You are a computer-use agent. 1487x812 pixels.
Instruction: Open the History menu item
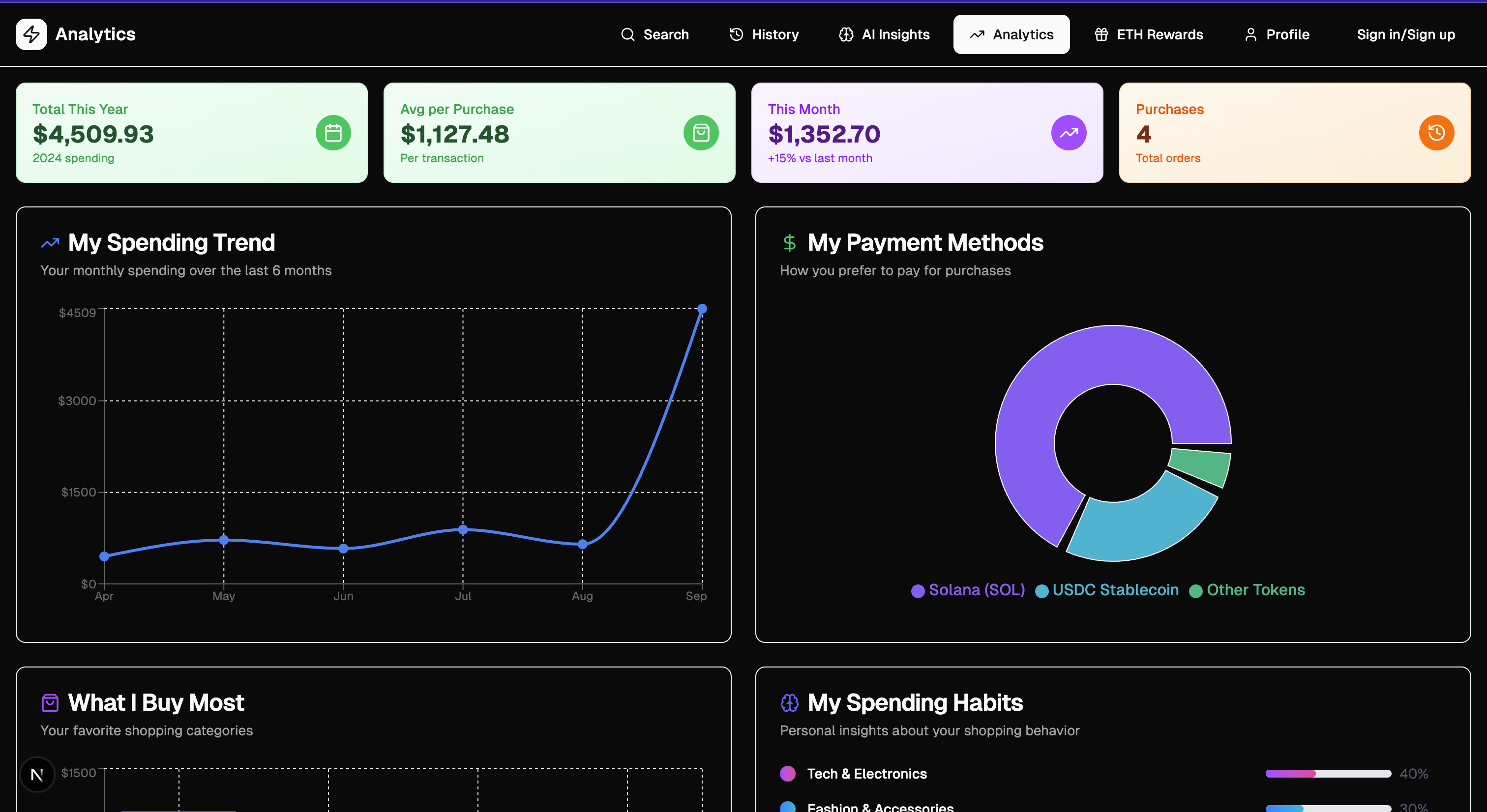coord(764,34)
